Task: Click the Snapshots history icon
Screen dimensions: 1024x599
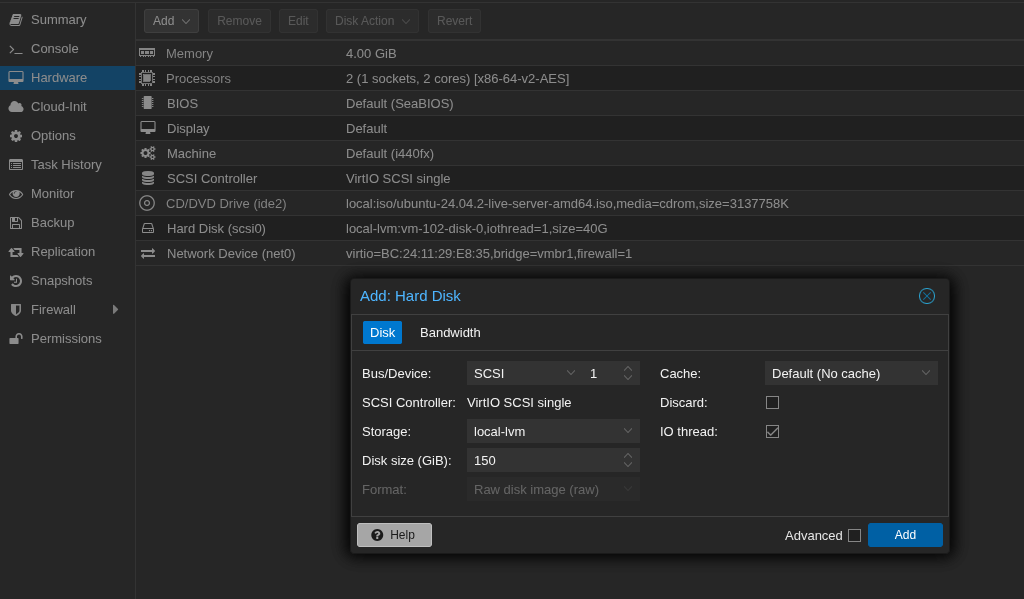Action: tap(16, 281)
